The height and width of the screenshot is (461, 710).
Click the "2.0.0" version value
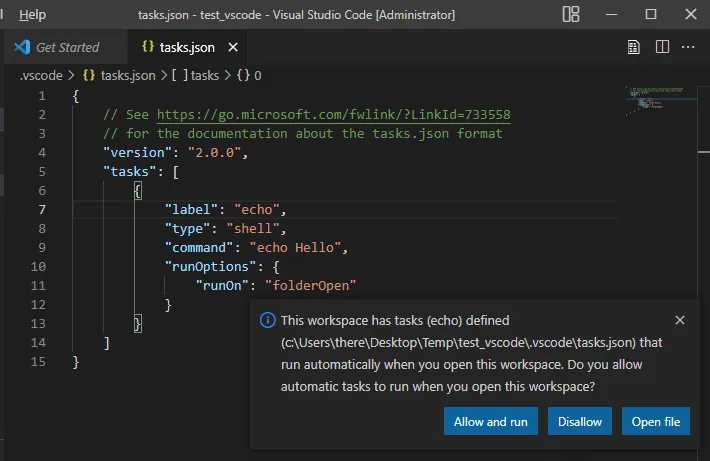pyautogui.click(x=214, y=153)
